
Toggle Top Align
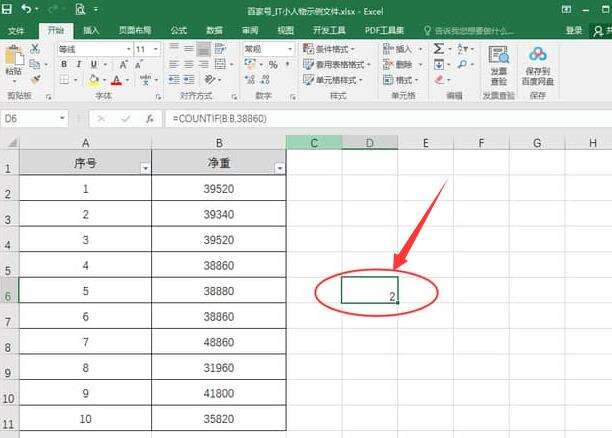174,48
